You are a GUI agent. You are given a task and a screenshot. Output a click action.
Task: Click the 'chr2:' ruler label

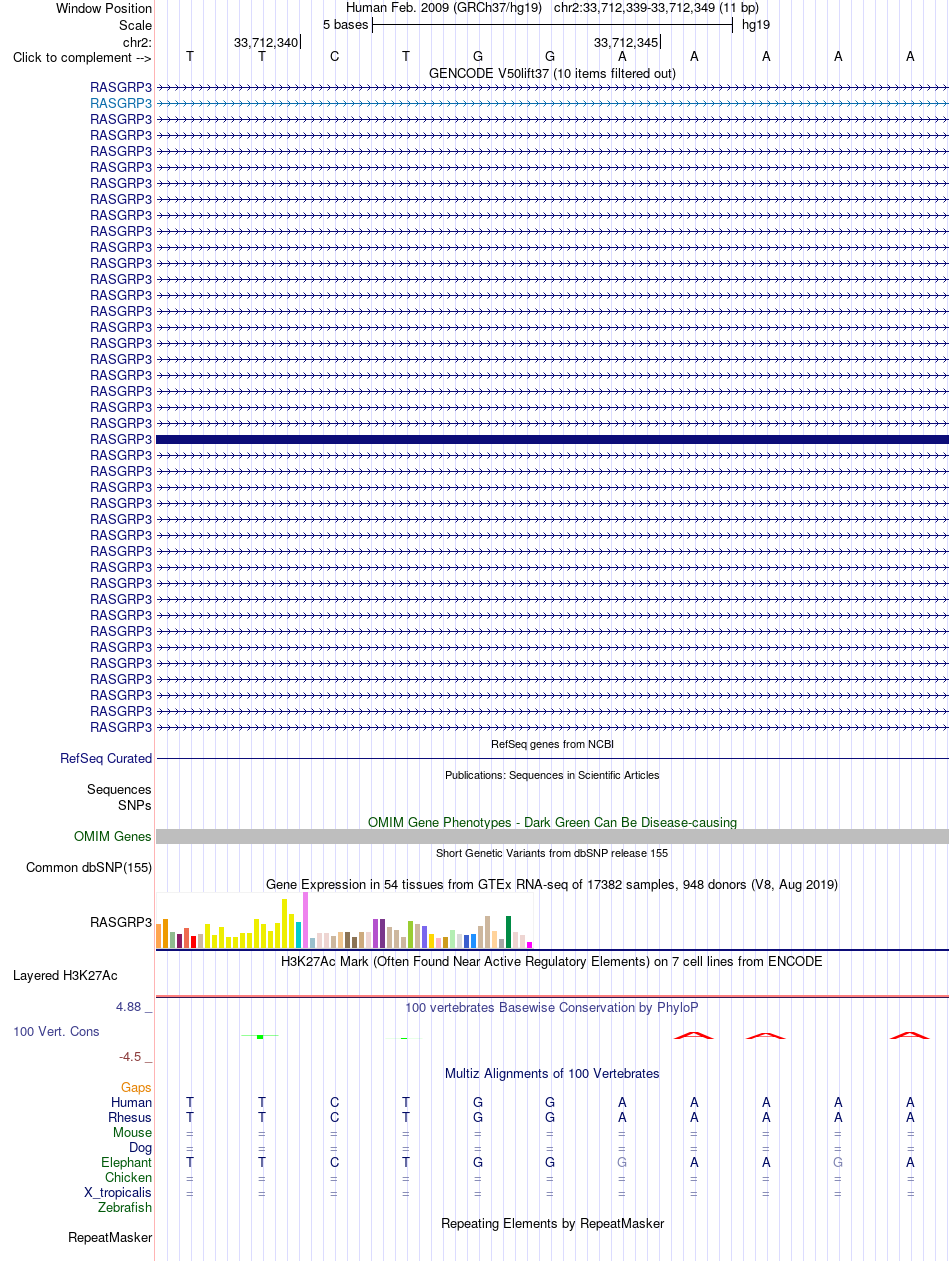[137, 42]
